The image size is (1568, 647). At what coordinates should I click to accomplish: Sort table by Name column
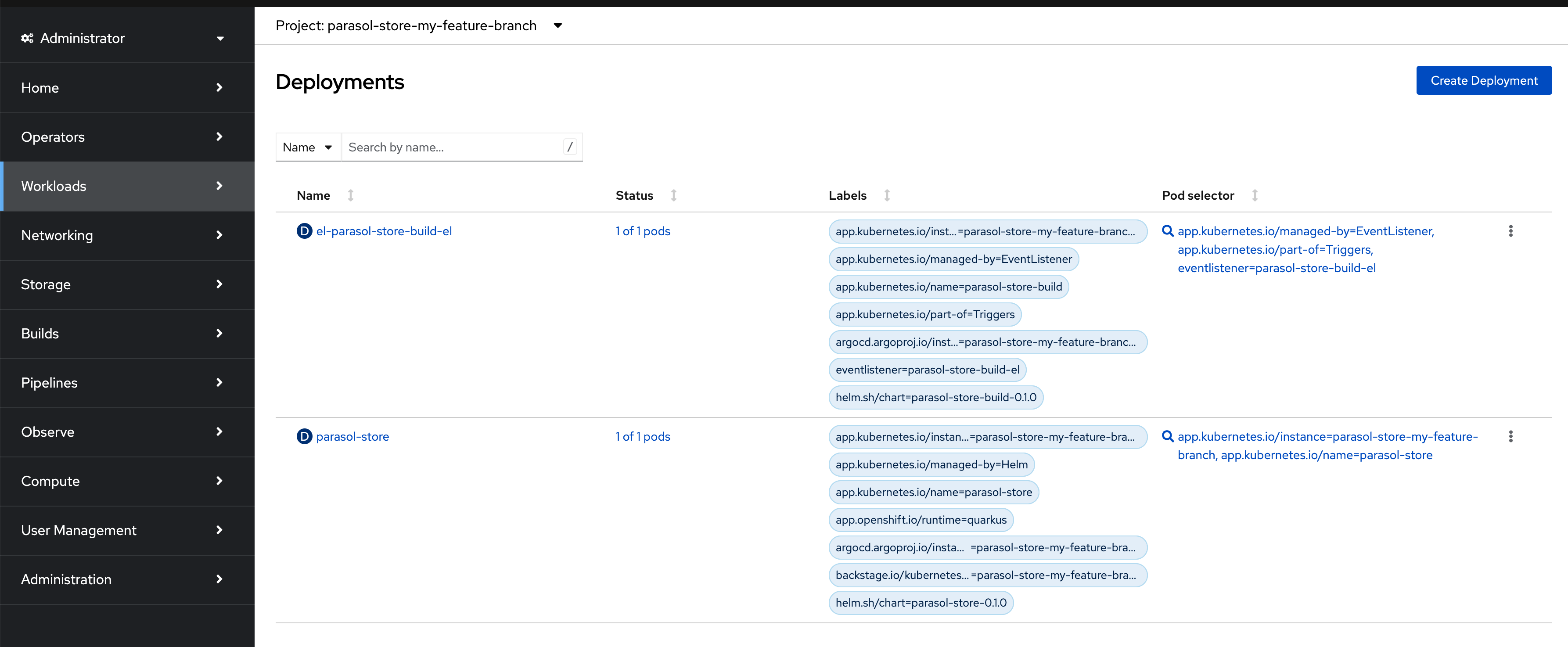click(x=325, y=195)
